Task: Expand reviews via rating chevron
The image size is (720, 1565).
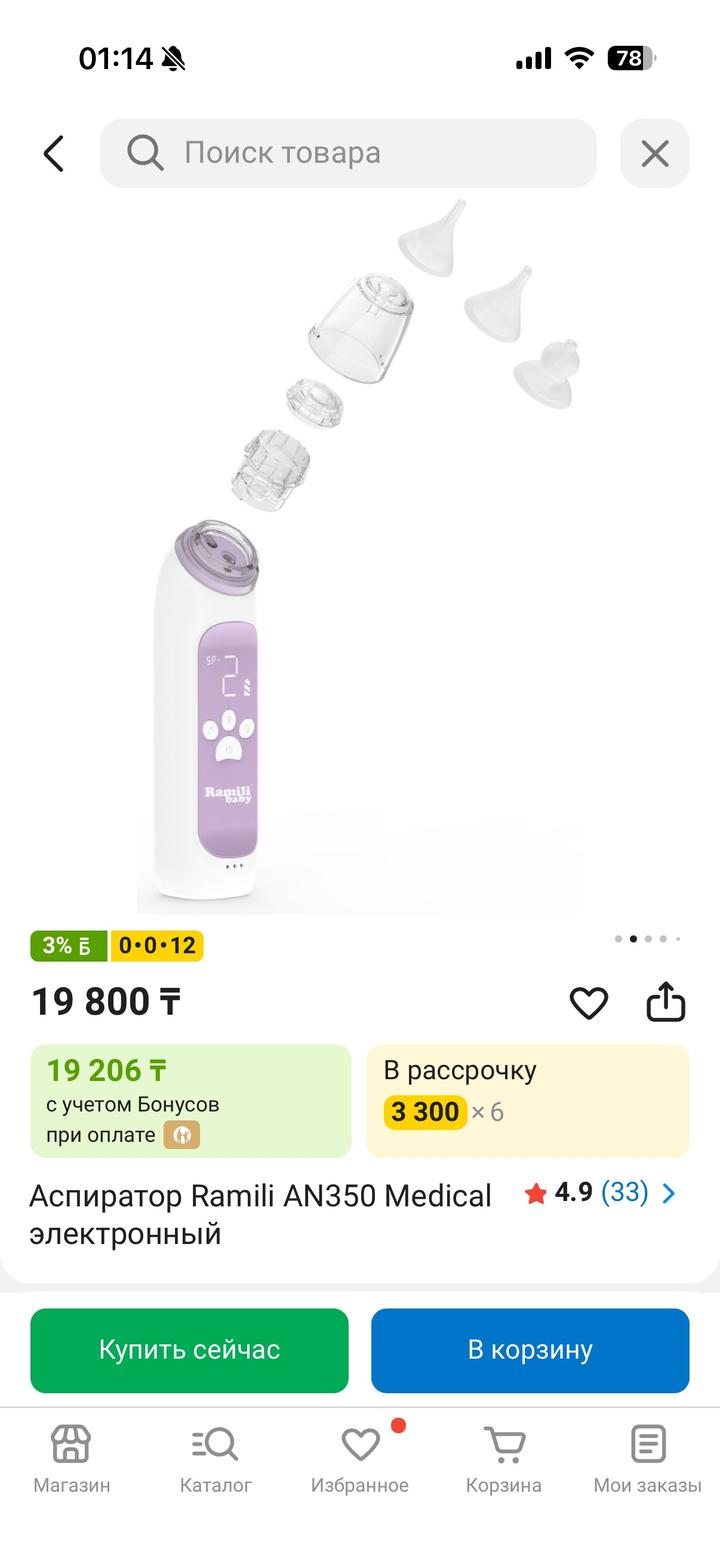Action: coord(669,1193)
